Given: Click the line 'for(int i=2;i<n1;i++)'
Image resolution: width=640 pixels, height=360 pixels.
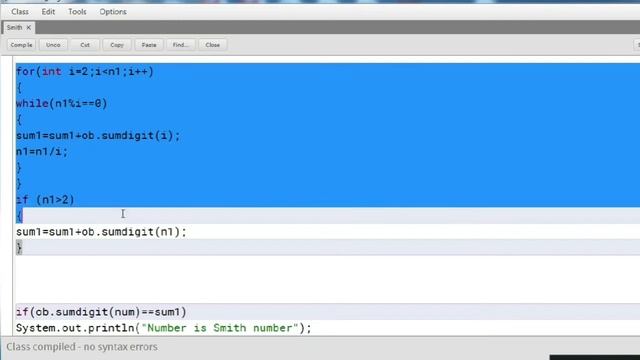Looking at the screenshot, I should [x=85, y=72].
